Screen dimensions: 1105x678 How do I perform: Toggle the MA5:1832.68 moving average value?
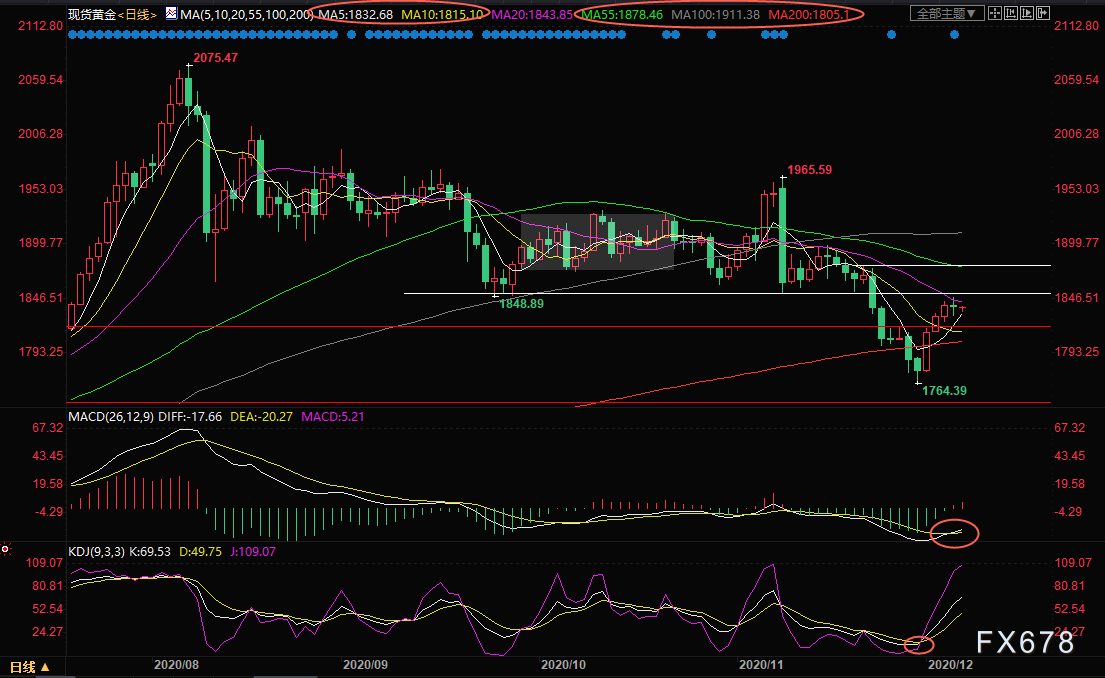pos(355,14)
